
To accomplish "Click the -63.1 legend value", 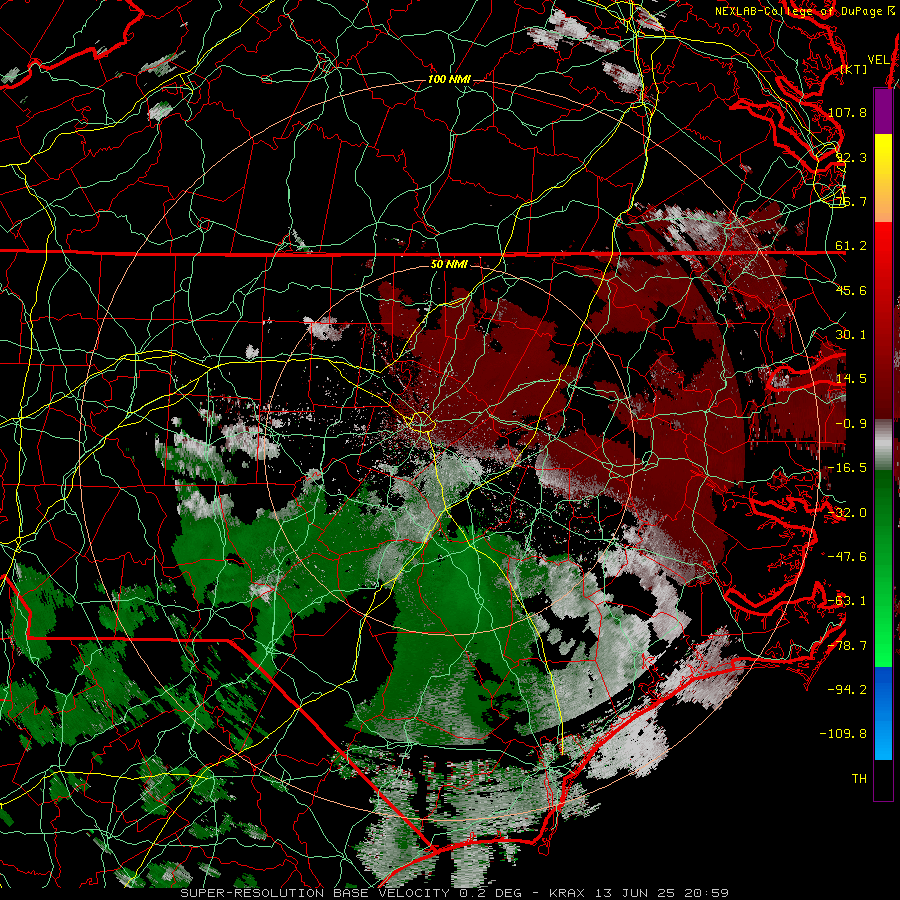I will [847, 601].
